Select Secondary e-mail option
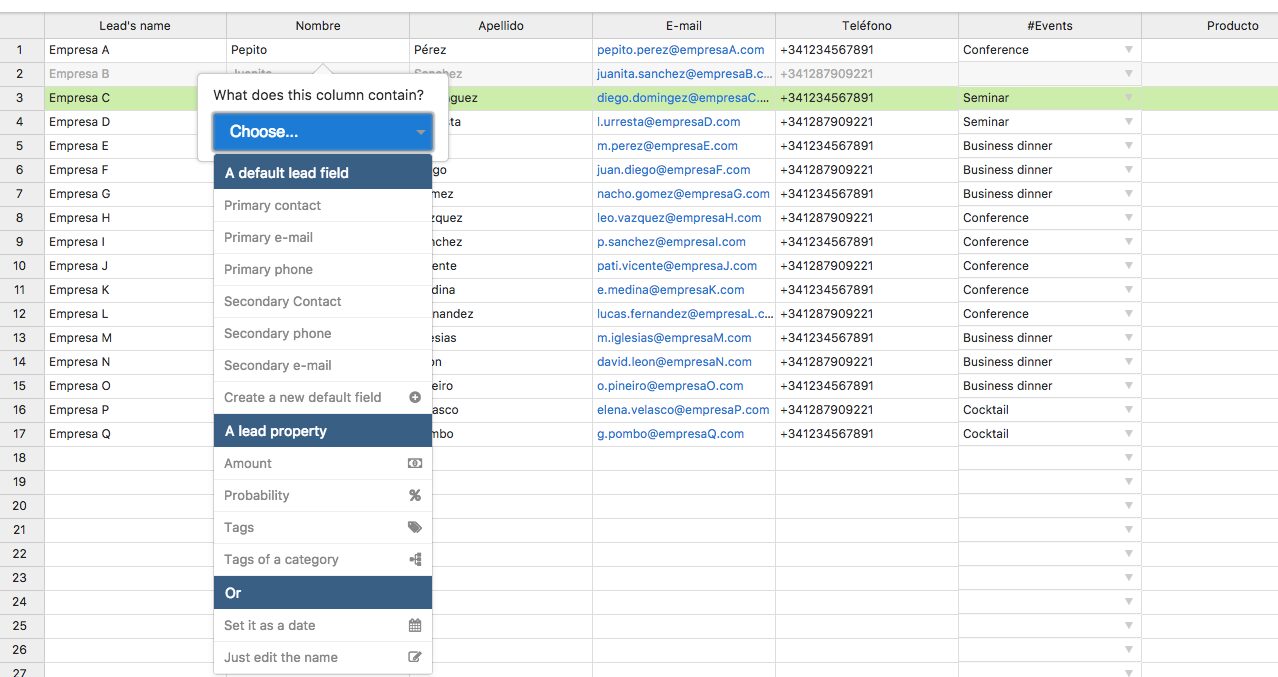 click(x=323, y=365)
